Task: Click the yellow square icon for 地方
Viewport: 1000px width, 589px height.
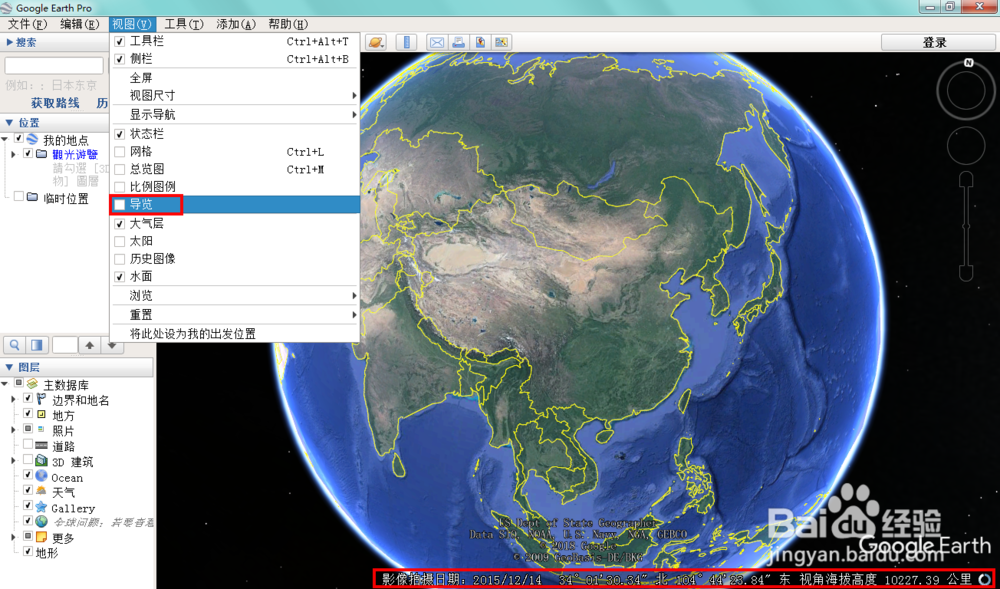Action: pyautogui.click(x=41, y=414)
